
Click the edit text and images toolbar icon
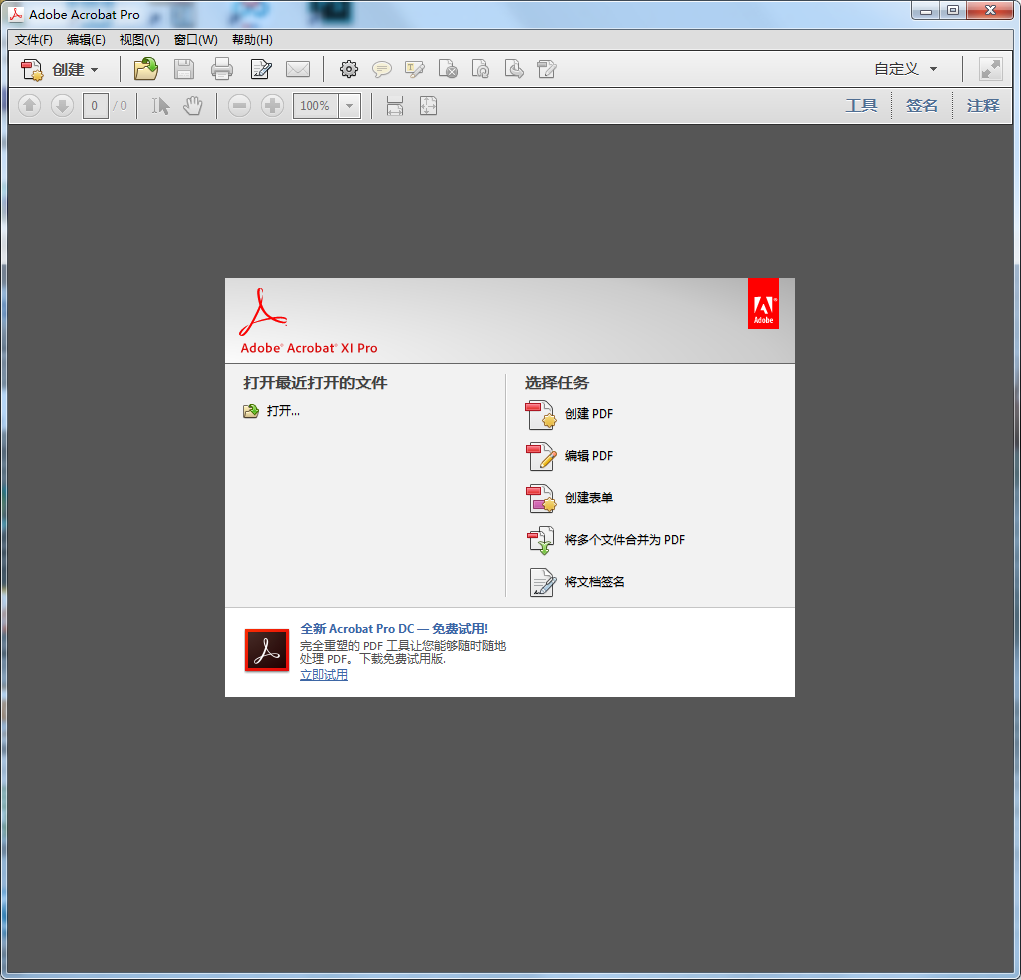[x=261, y=69]
